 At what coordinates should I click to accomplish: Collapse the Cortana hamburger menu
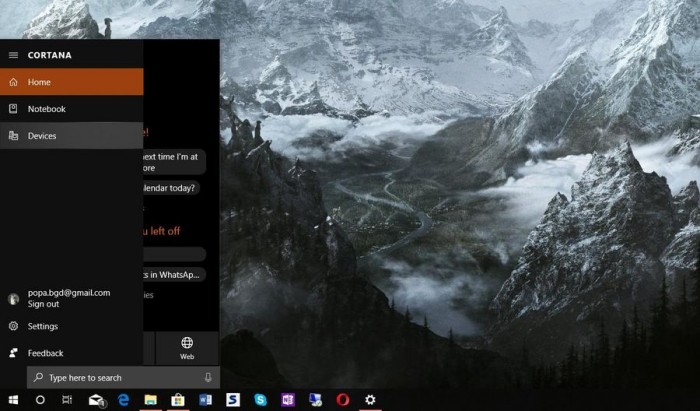pyautogui.click(x=13, y=55)
